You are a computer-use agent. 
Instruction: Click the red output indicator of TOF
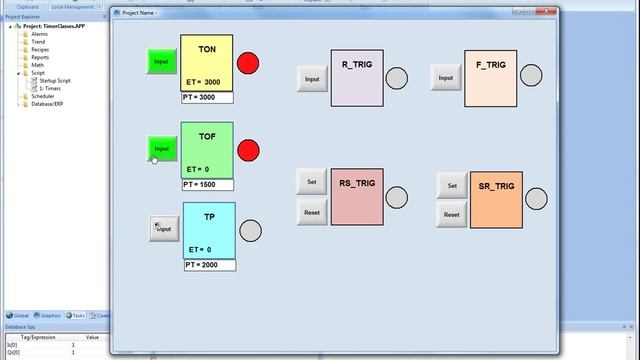pos(248,150)
